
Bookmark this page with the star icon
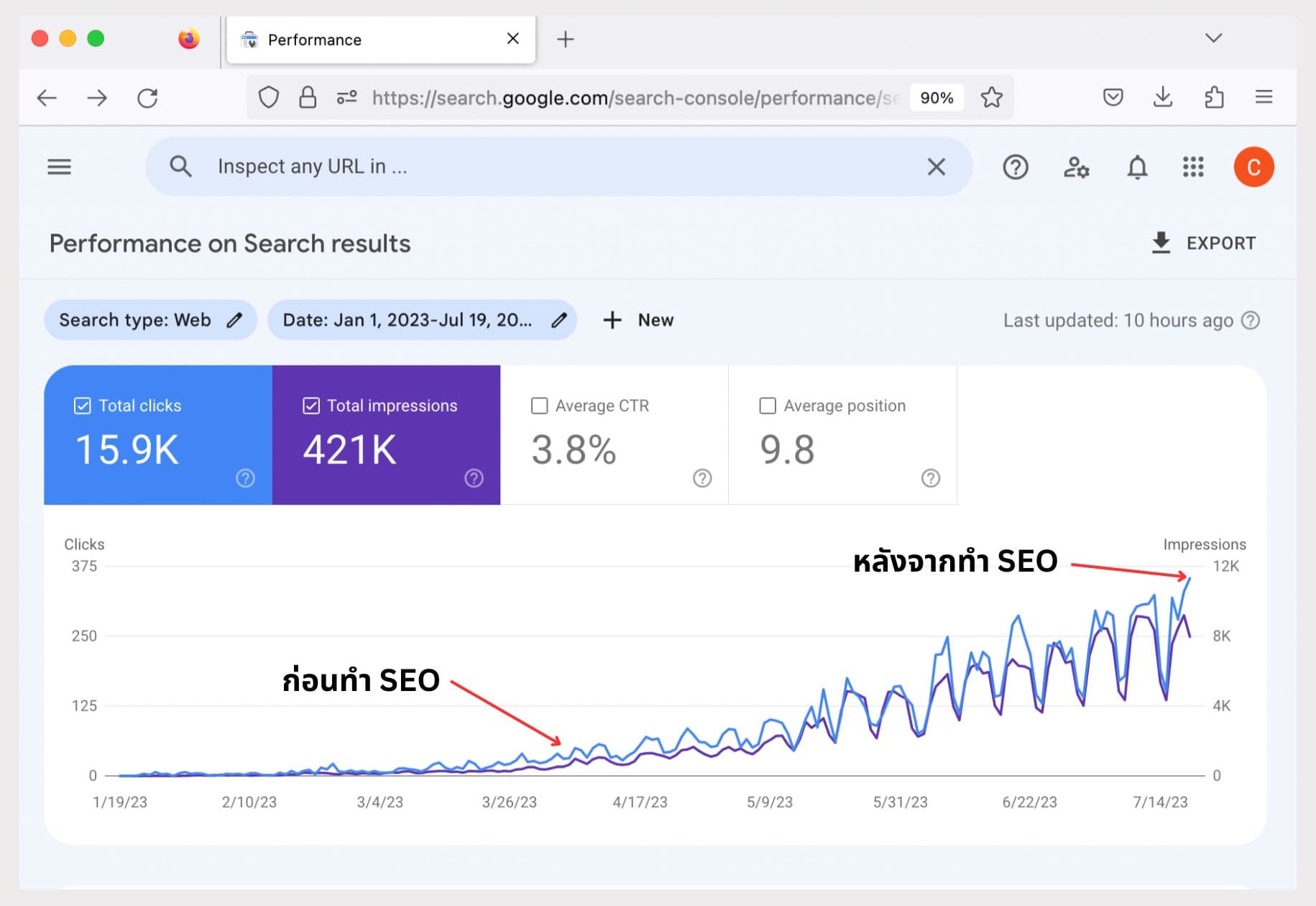tap(992, 97)
